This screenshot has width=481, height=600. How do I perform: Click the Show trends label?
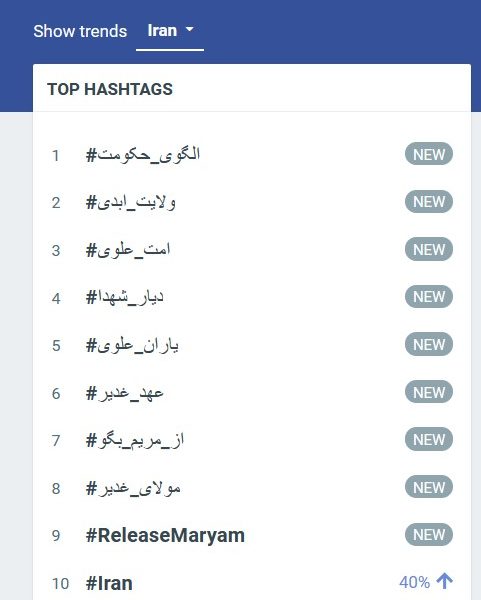(x=80, y=31)
